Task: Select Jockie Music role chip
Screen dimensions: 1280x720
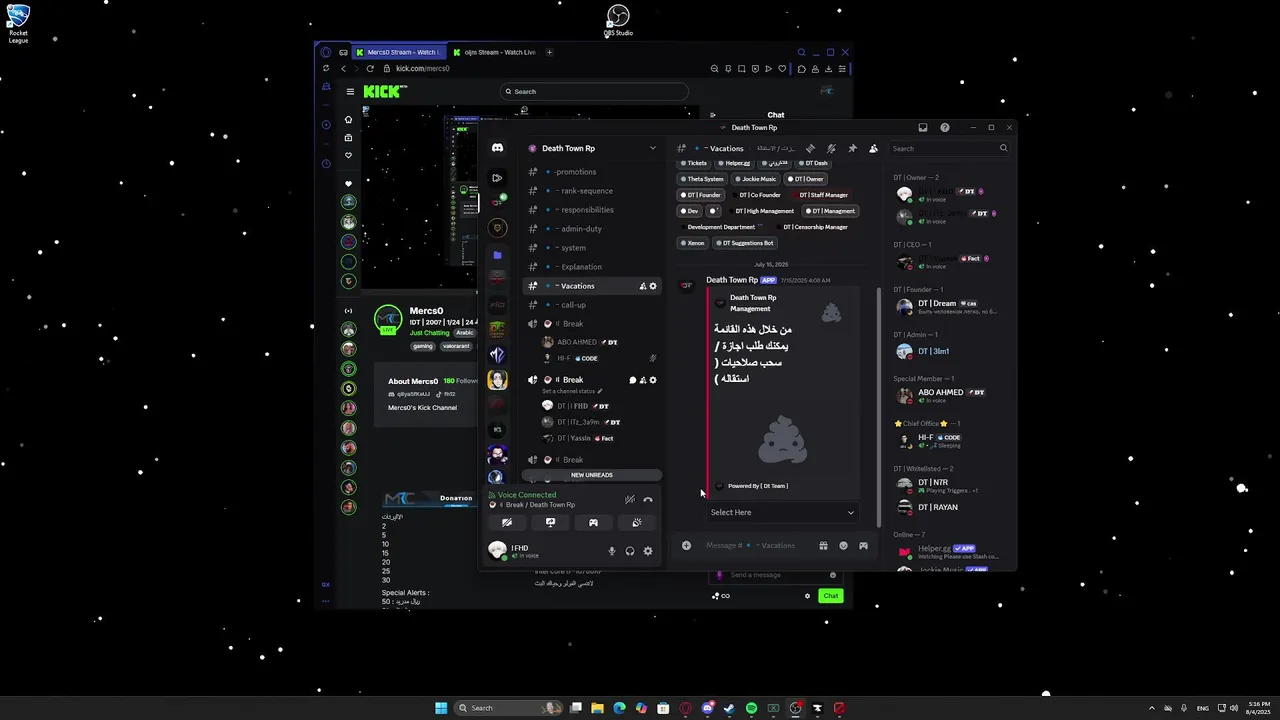Action: 756,179
